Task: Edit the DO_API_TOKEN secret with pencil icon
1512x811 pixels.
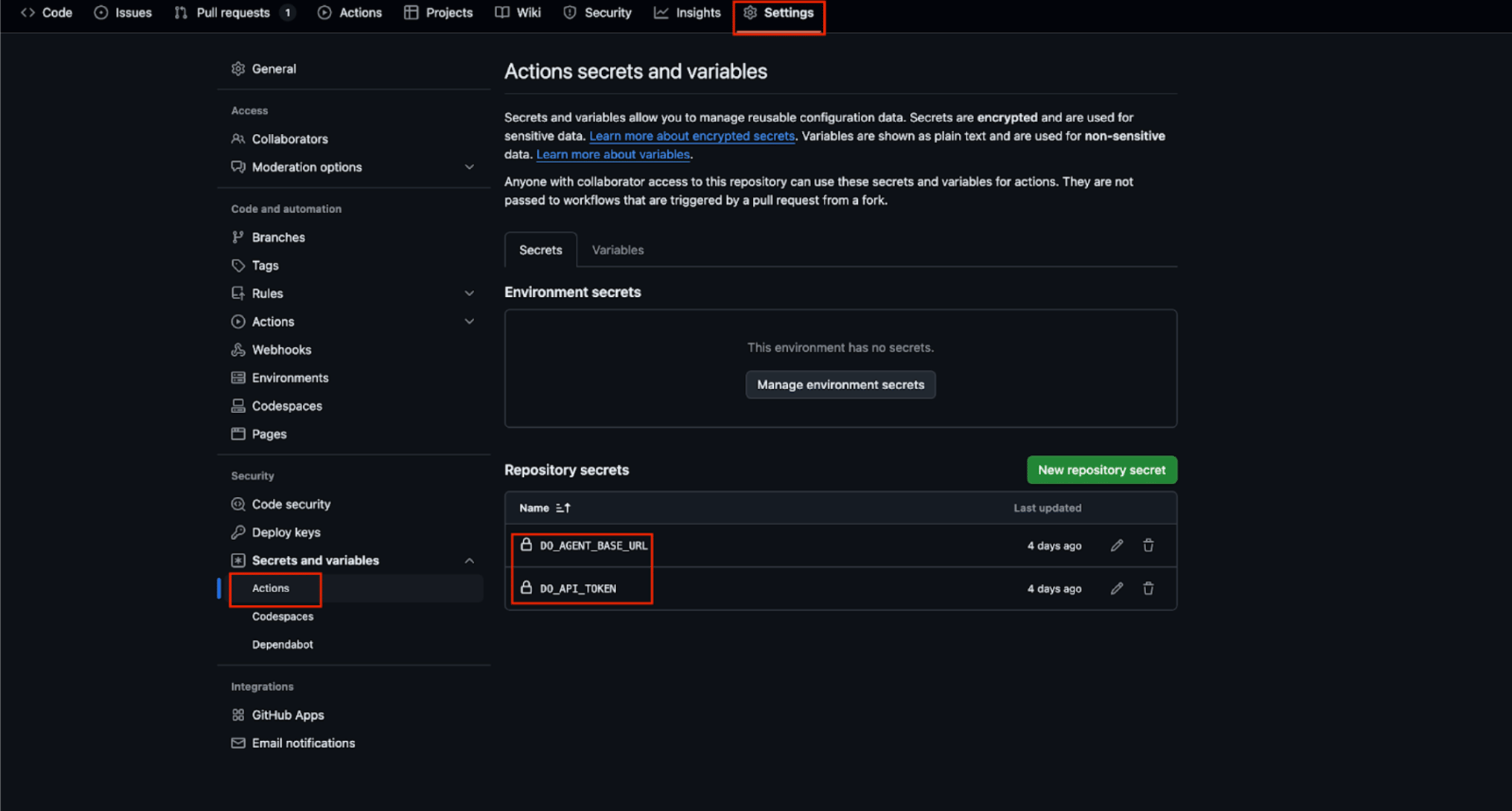Action: pyautogui.click(x=1117, y=589)
